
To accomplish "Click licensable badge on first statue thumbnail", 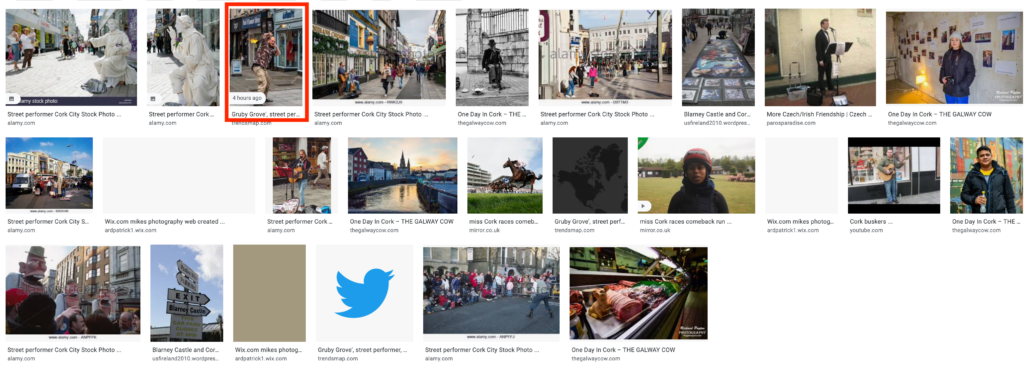I will click(x=11, y=99).
